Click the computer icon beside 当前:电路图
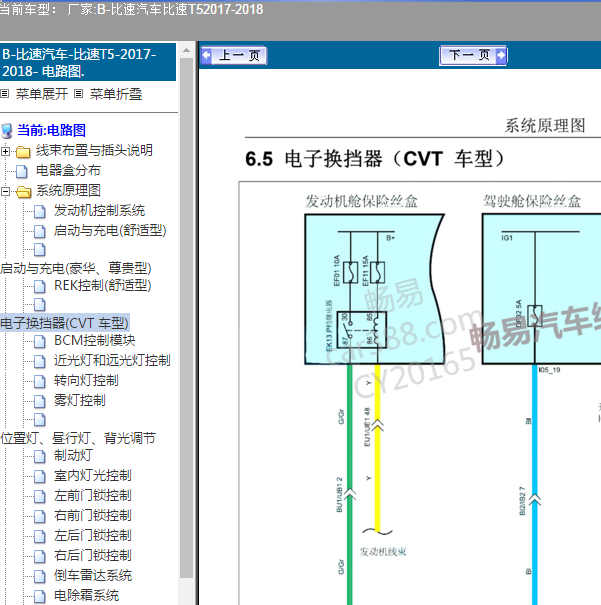Screen dimensions: 601x605 (7, 131)
